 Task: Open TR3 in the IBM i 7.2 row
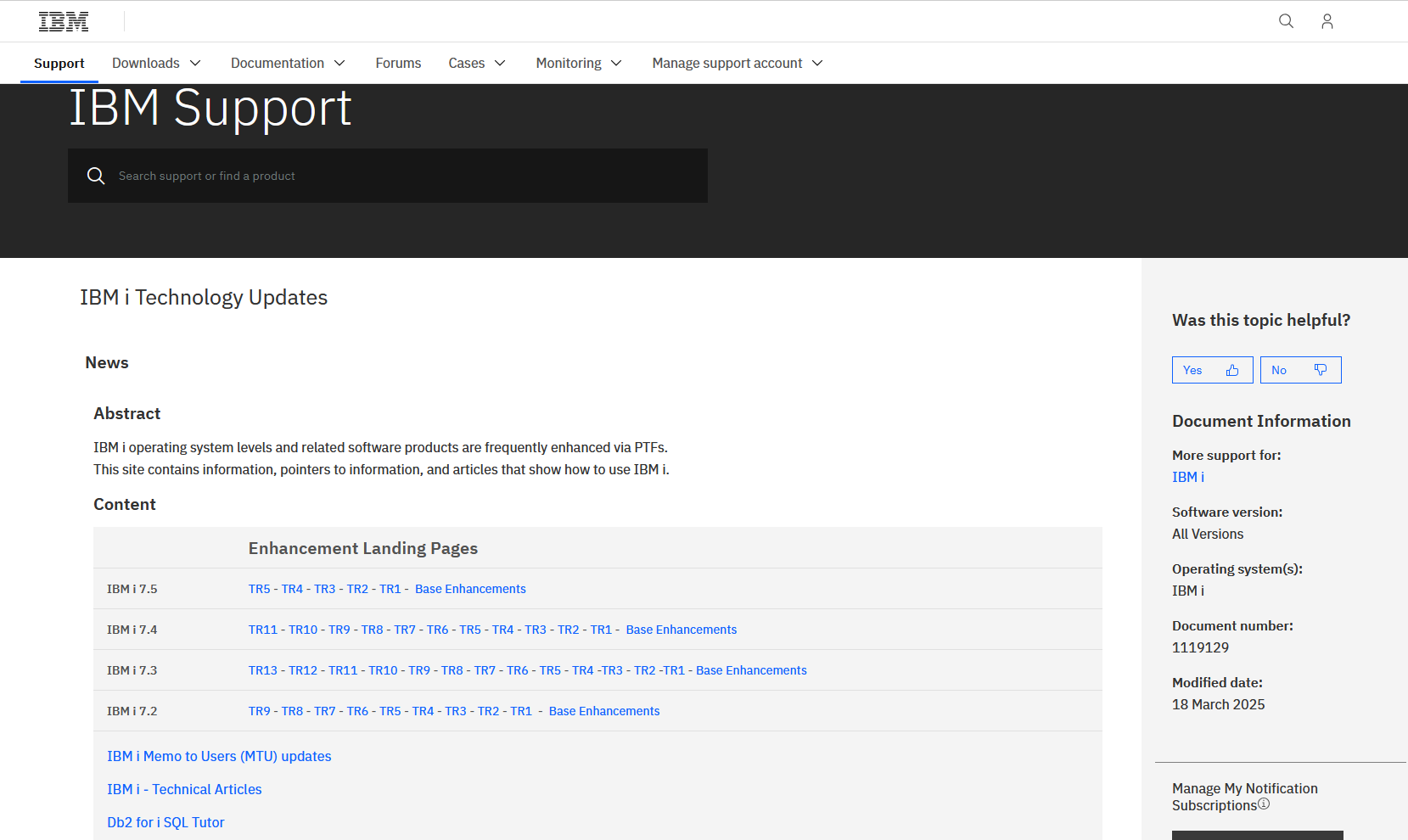(x=456, y=711)
